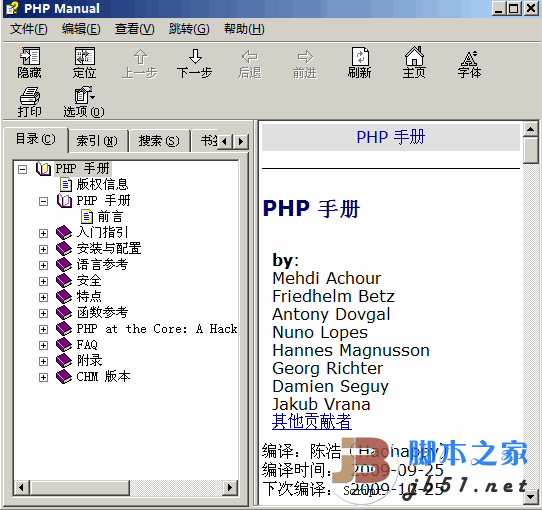Click the tree horizontal scrollbar thumb

pyautogui.click(x=80, y=488)
